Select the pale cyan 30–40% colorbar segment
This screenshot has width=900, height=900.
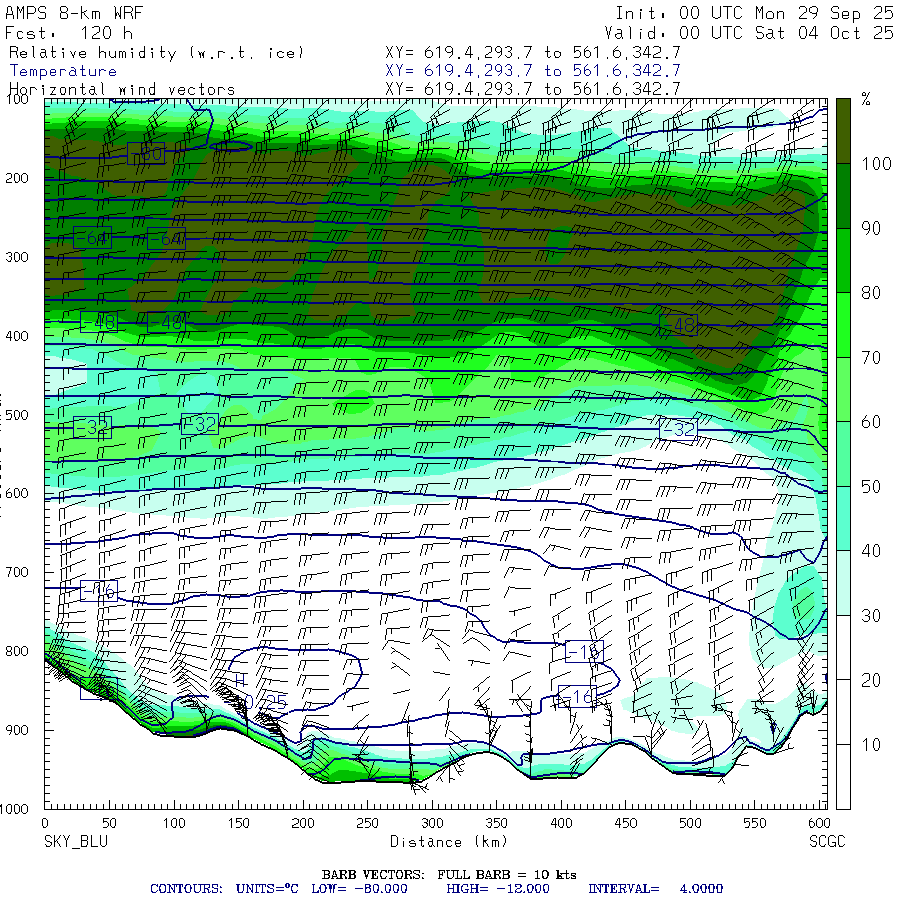pyautogui.click(x=843, y=583)
